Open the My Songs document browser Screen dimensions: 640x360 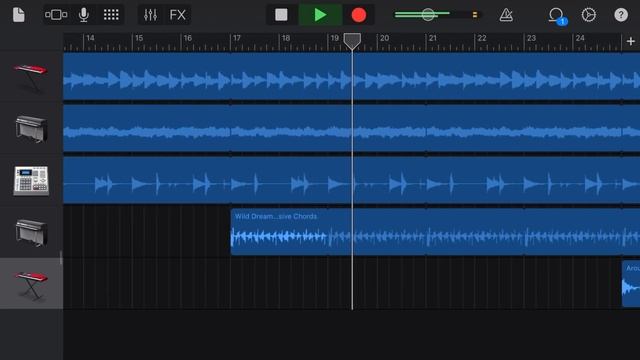pyautogui.click(x=18, y=15)
